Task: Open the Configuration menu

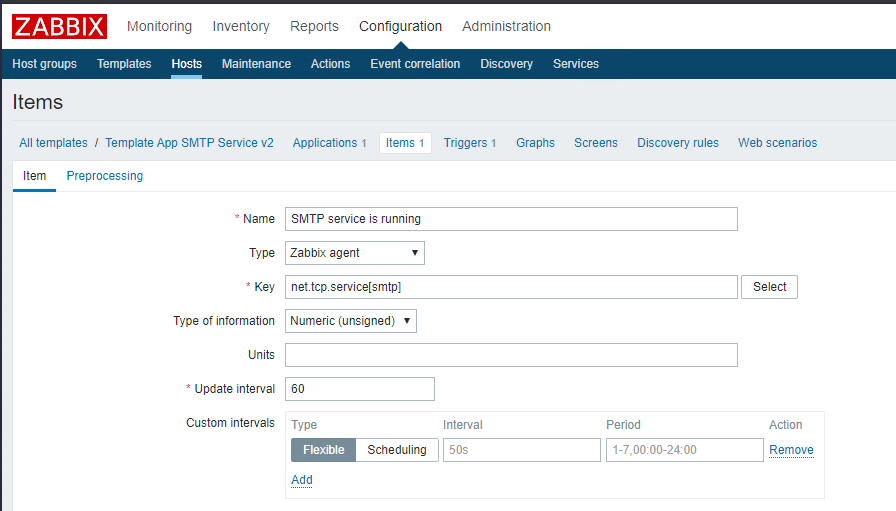Action: [401, 26]
